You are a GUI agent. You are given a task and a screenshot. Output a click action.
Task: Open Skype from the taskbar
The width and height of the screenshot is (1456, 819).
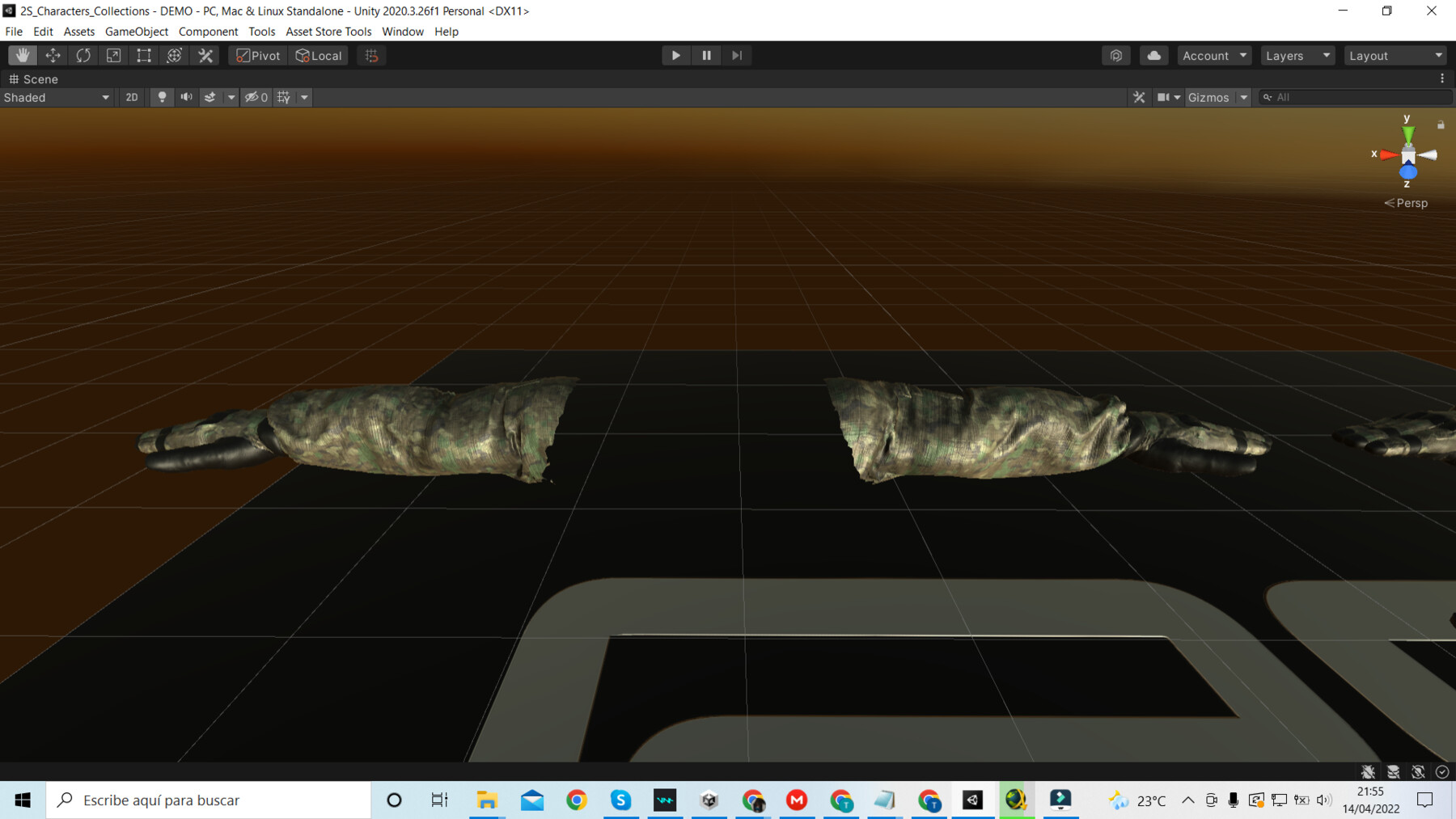click(x=620, y=800)
